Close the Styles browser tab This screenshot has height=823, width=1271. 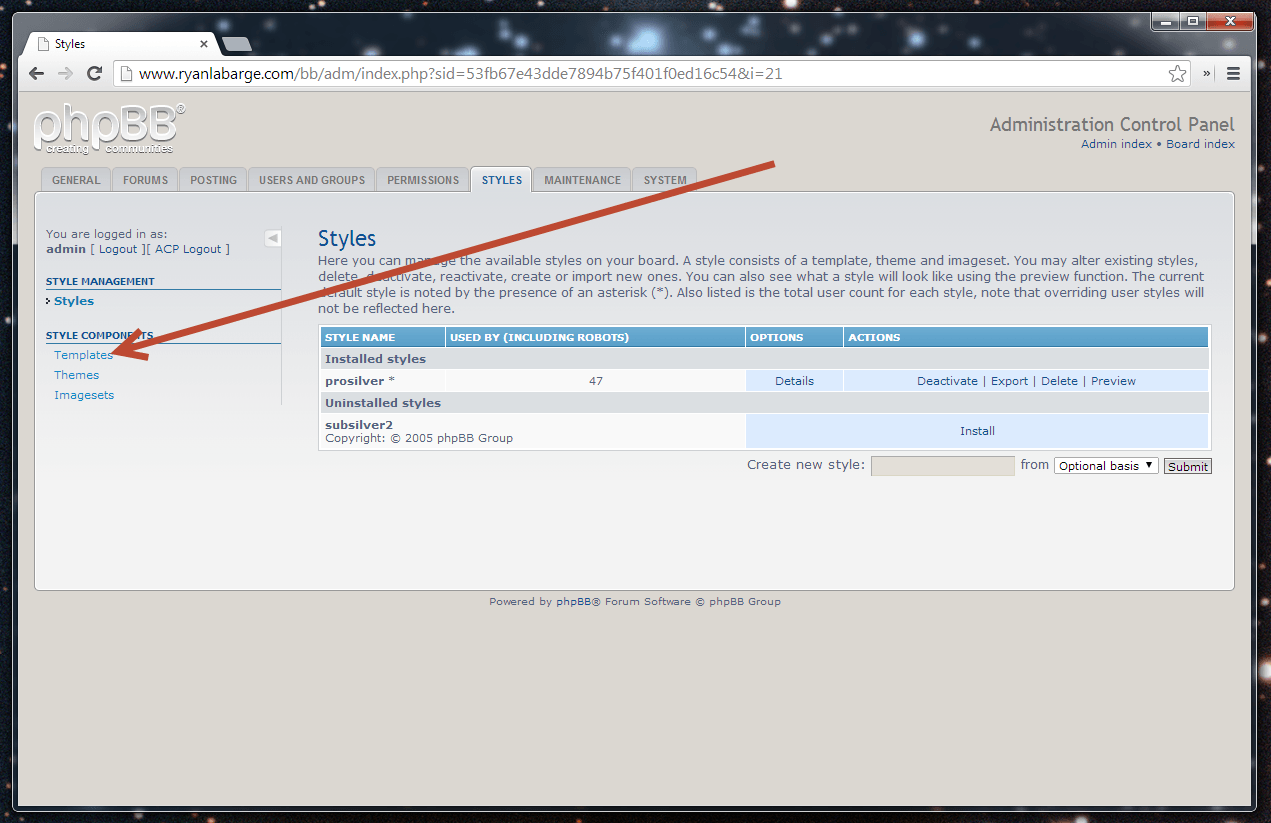pos(205,44)
